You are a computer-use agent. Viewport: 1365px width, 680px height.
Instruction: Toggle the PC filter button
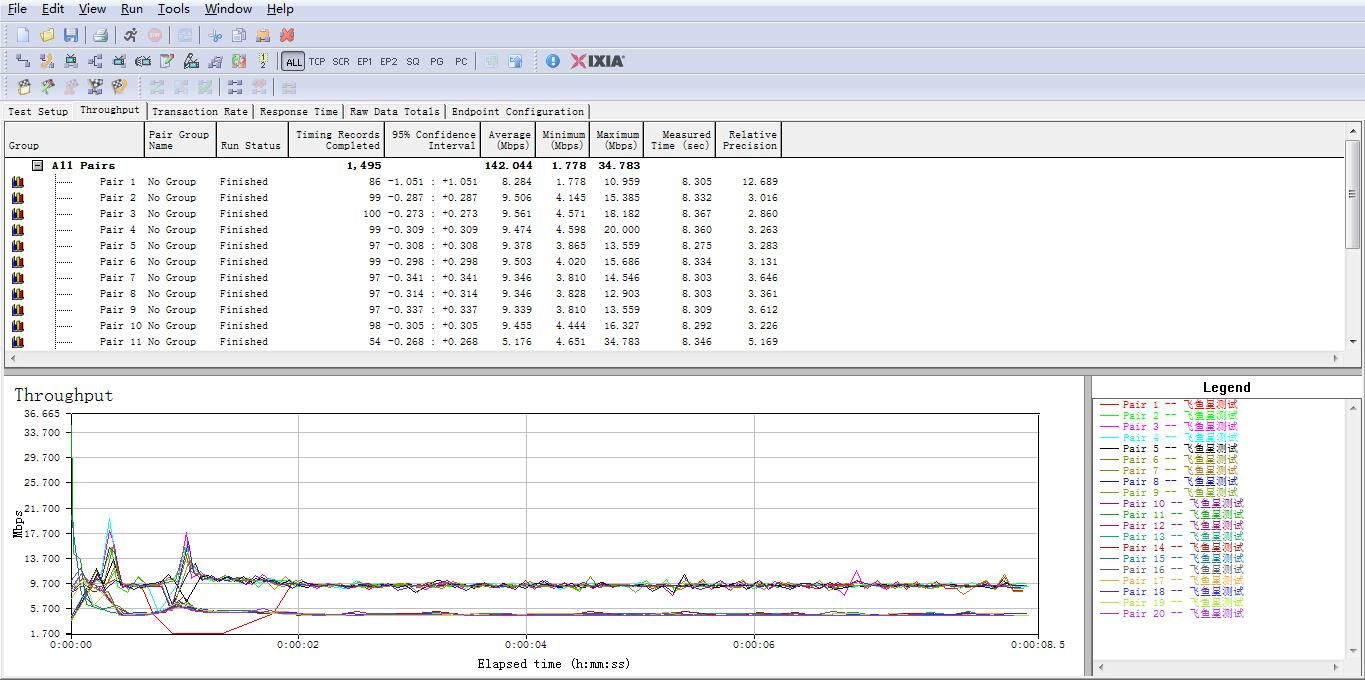coord(461,61)
